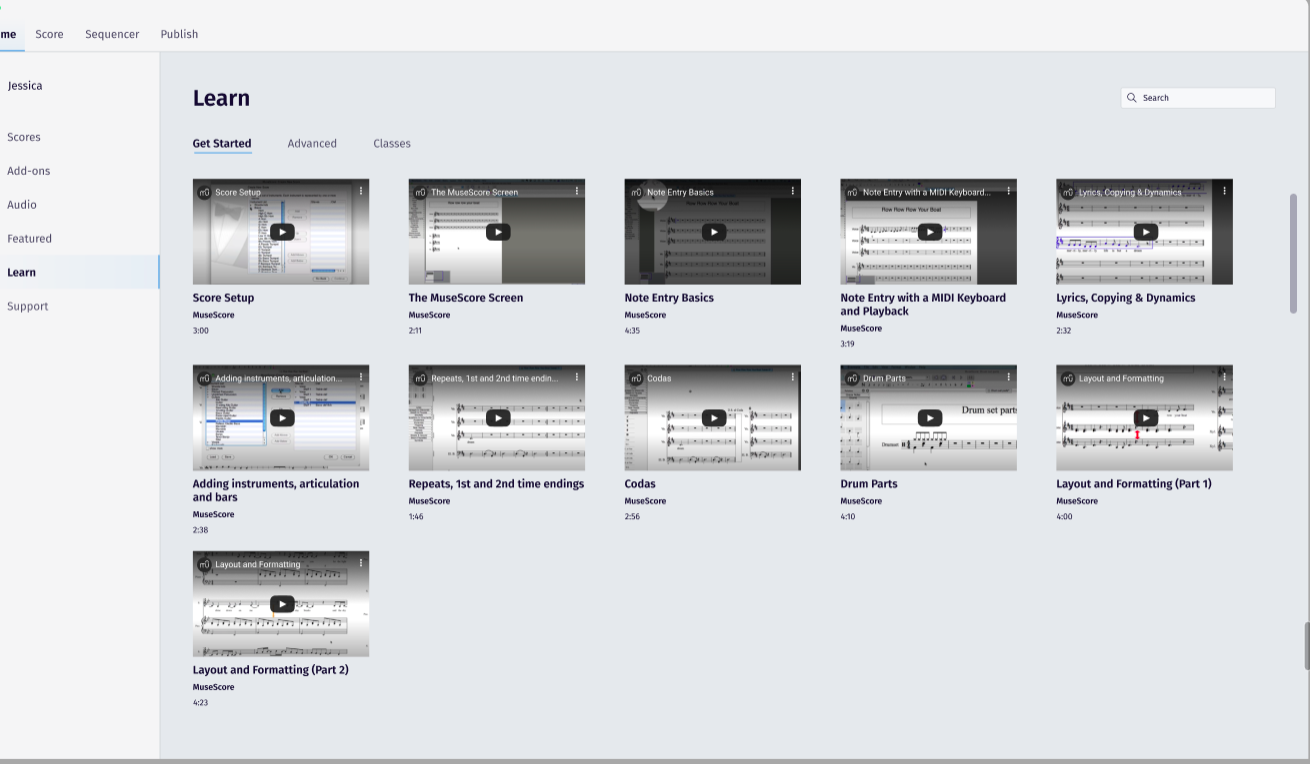Play the Codas tutorial video
Viewport: 1310px width, 764px height.
tap(713, 417)
